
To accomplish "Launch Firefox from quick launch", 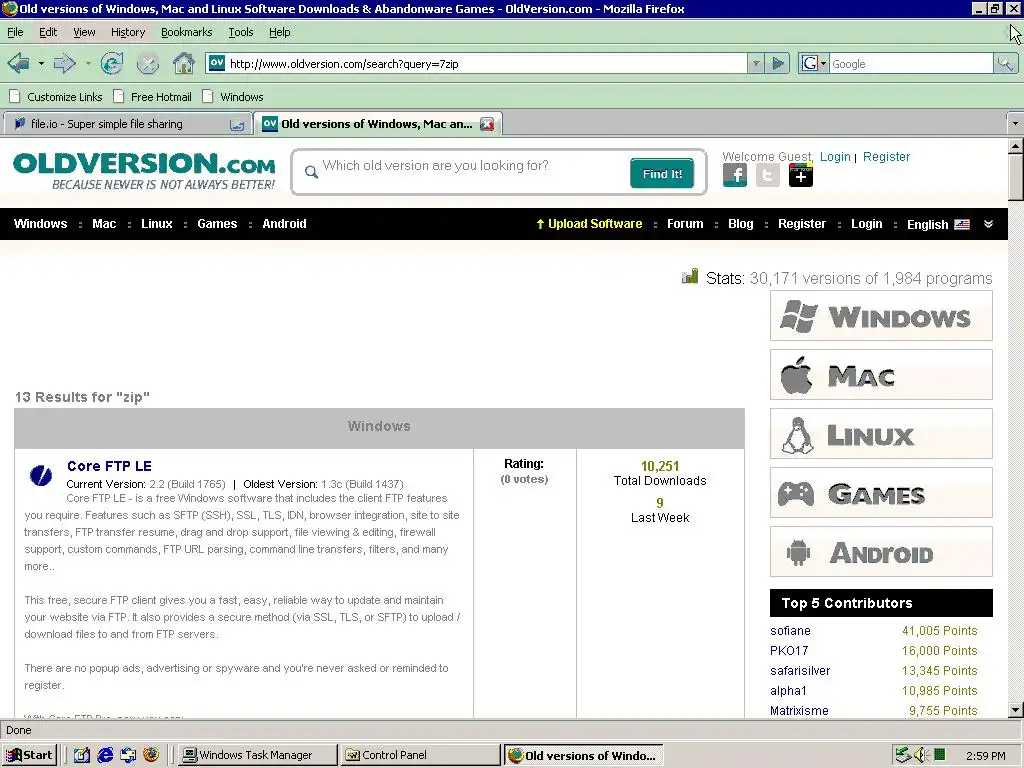I will pos(151,755).
